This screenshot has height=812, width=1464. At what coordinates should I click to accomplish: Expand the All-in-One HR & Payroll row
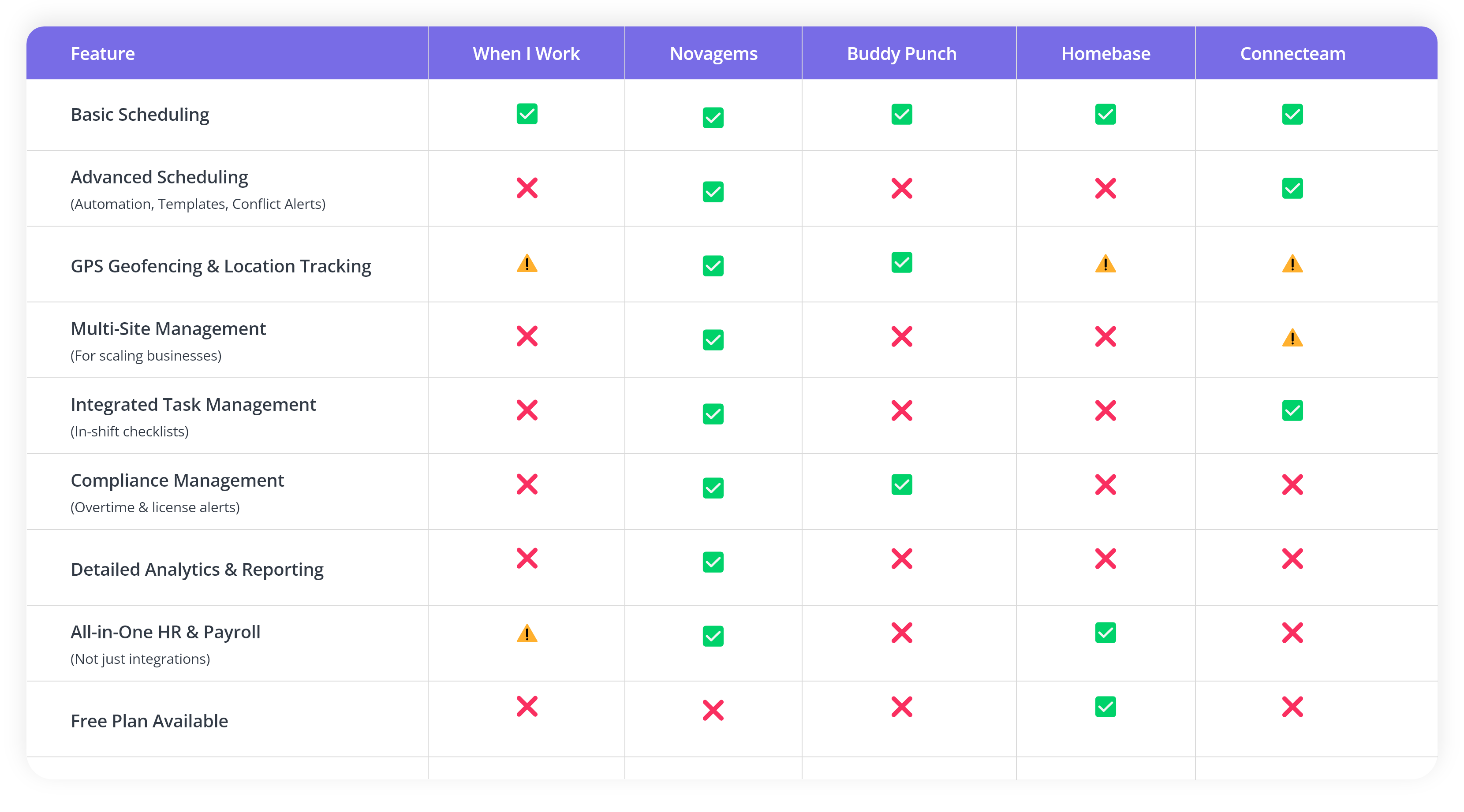coord(165,631)
